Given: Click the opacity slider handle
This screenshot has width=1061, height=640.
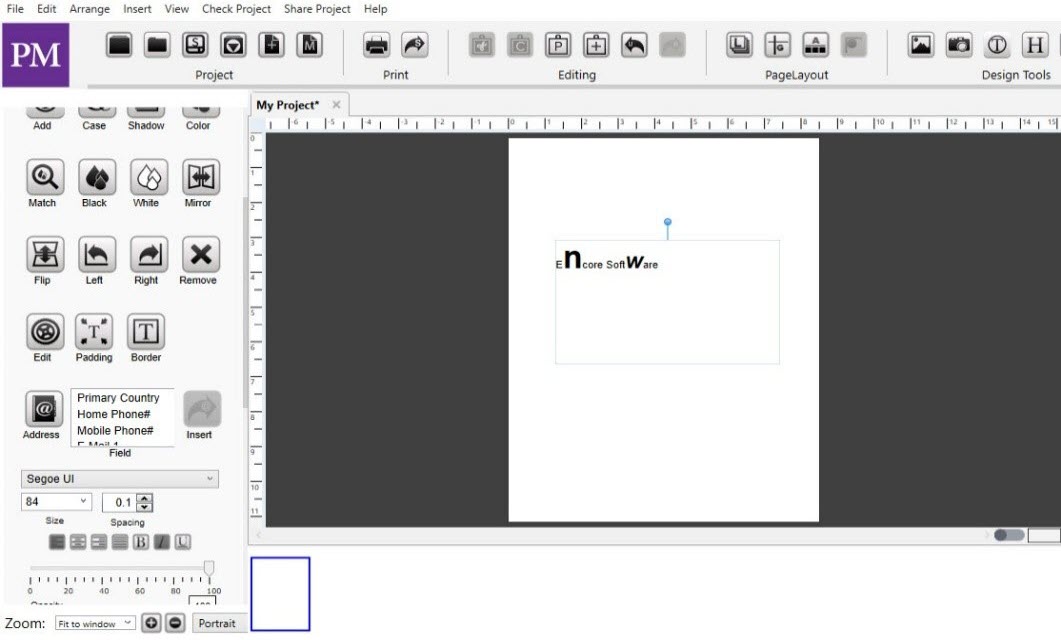Looking at the screenshot, I should point(209,568).
